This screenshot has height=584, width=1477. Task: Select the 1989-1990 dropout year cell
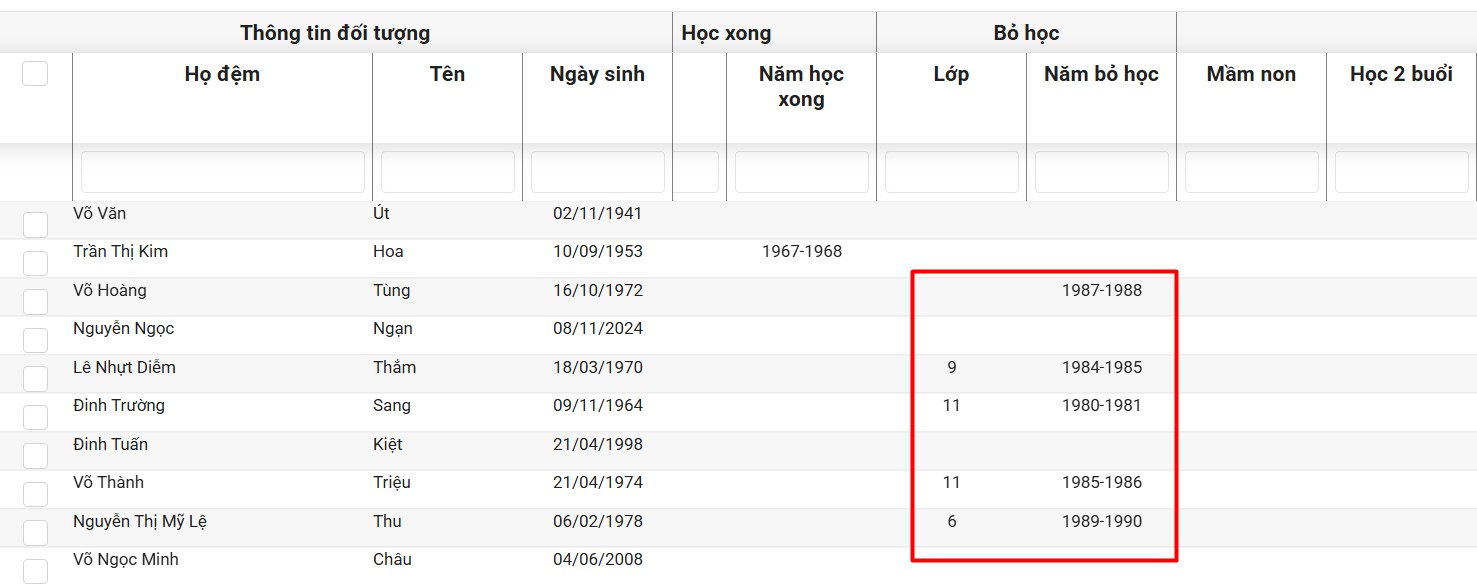(1101, 521)
